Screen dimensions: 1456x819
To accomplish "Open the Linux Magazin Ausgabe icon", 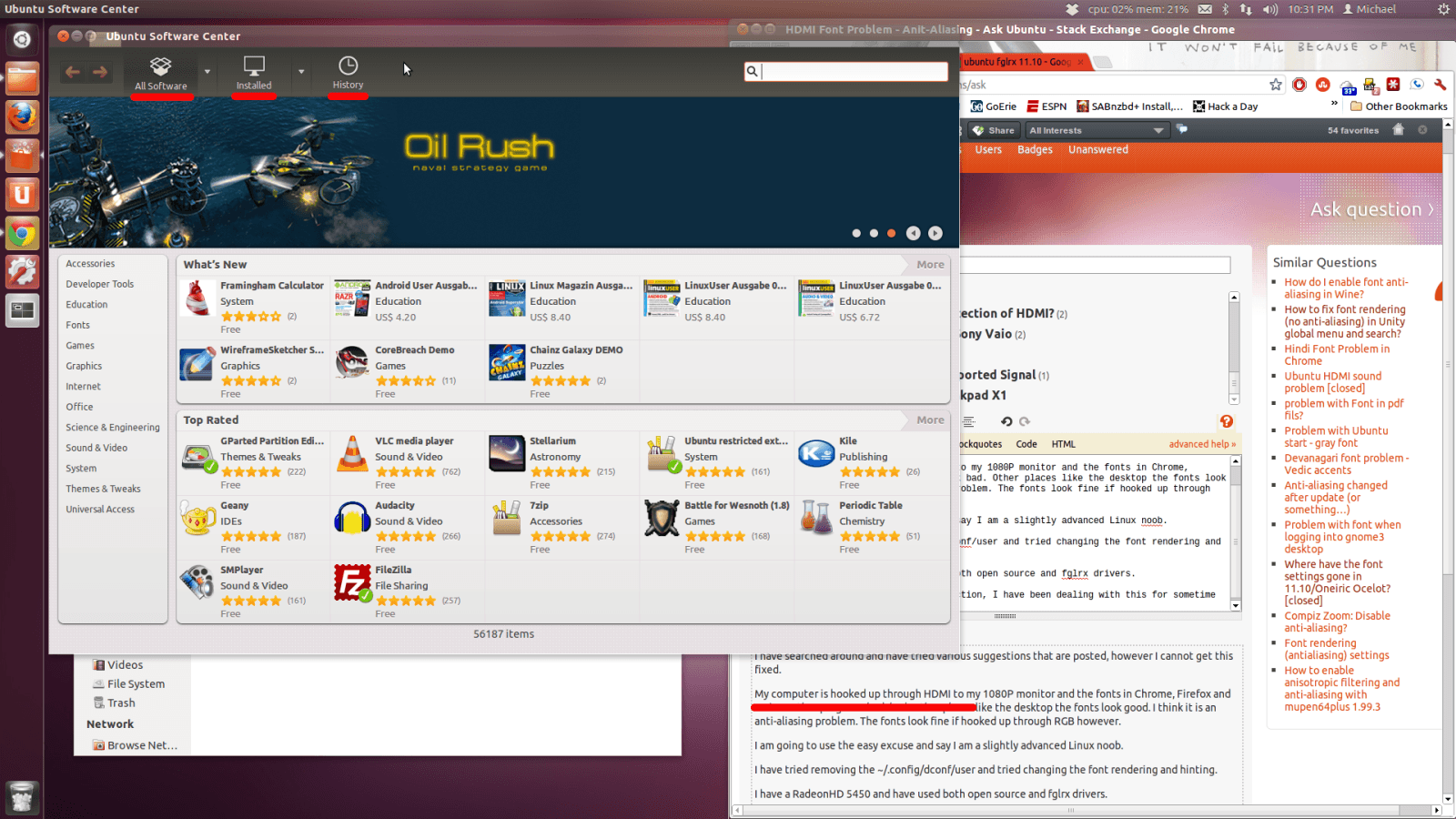I will click(x=507, y=298).
